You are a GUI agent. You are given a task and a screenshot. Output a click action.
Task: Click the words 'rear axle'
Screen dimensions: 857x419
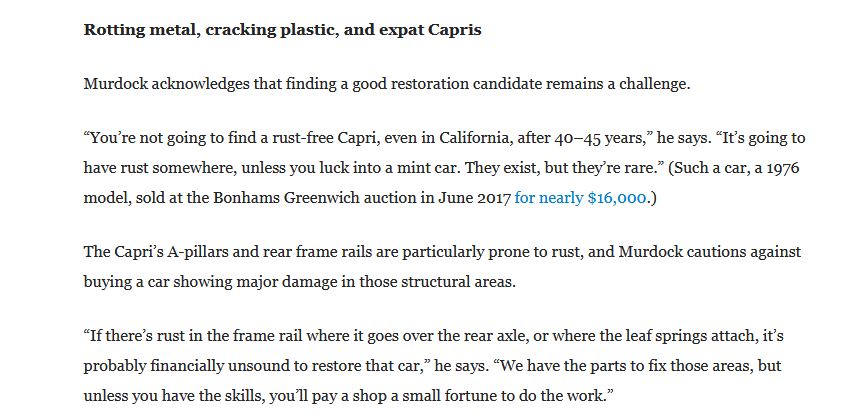496,335
